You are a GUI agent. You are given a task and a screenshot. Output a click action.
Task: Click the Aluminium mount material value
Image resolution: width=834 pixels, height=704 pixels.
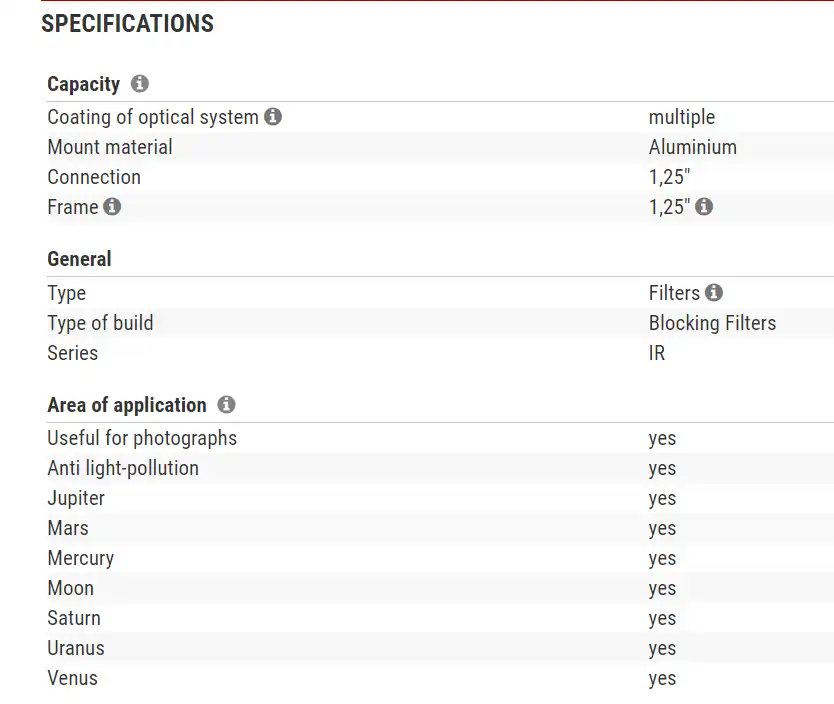click(692, 147)
